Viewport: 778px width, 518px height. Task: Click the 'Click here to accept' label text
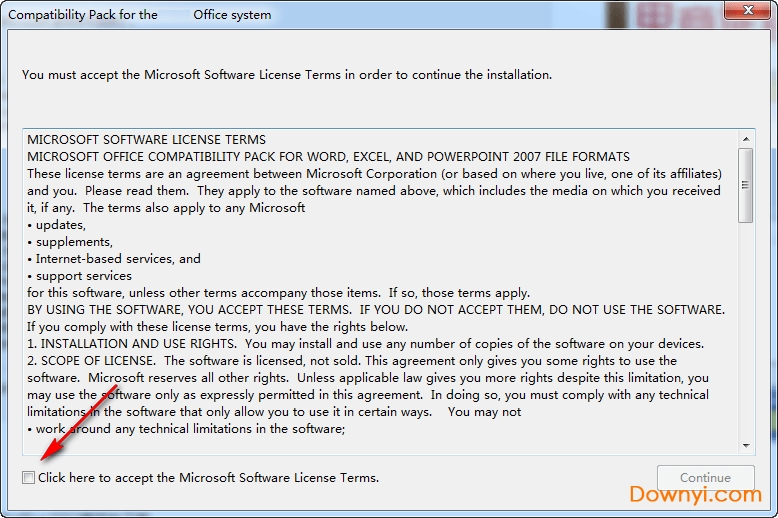pyautogui.click(x=208, y=478)
